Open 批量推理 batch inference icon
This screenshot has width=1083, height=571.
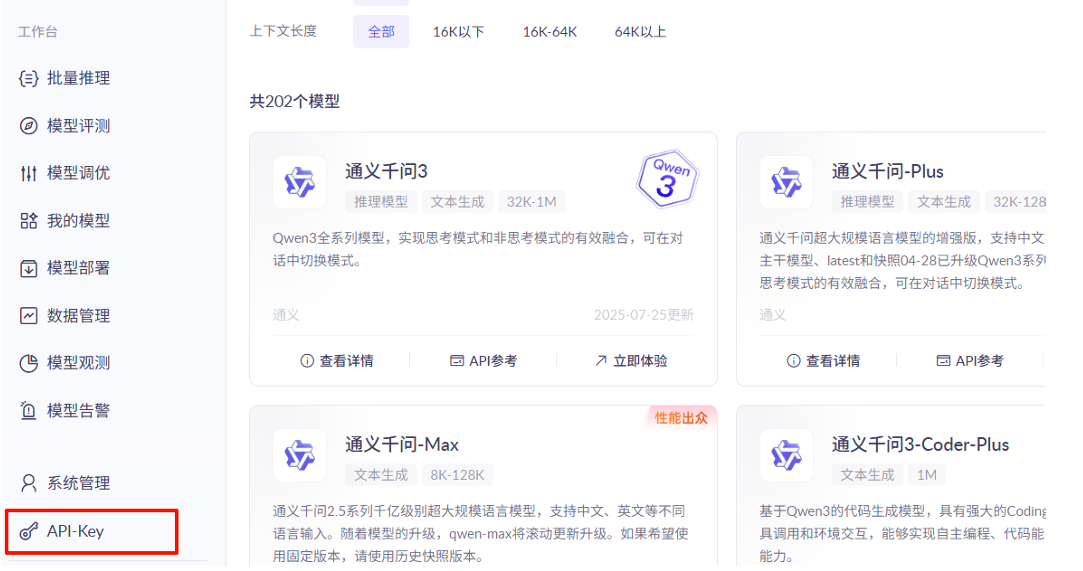click(x=28, y=79)
